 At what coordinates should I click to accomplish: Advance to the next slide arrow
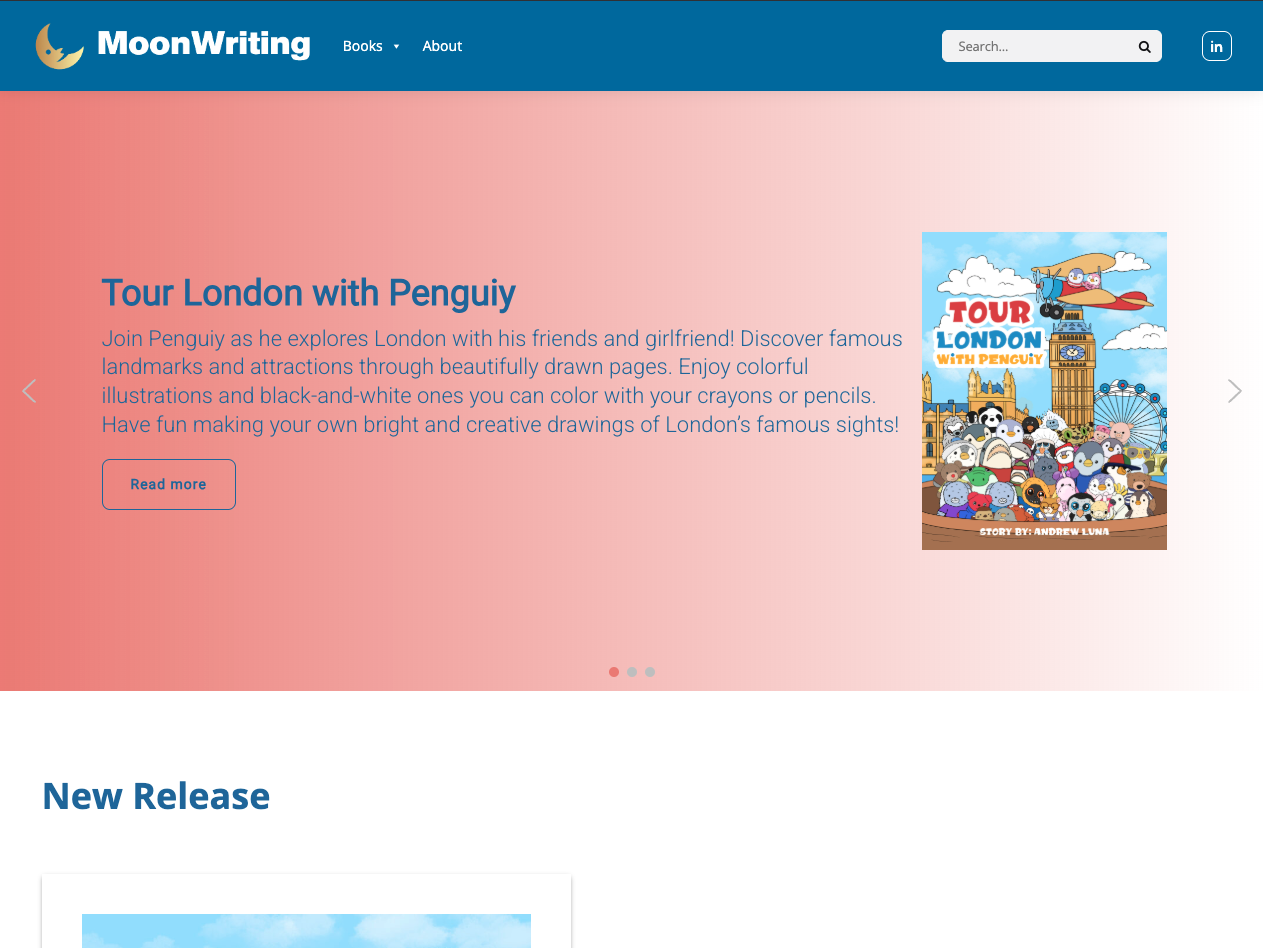click(x=1235, y=391)
